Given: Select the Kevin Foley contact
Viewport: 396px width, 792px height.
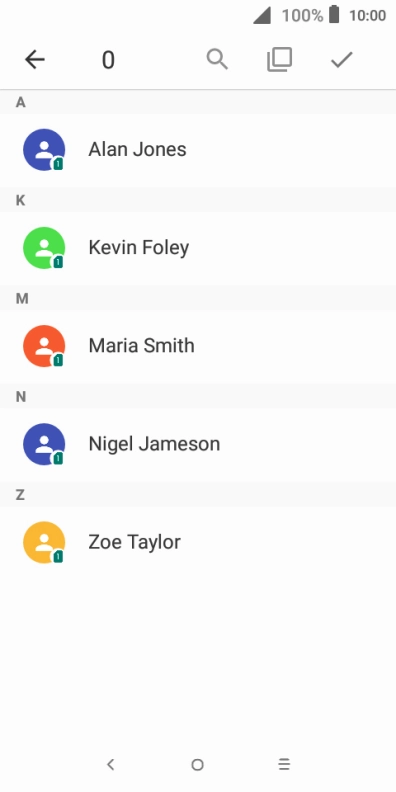Looking at the screenshot, I should pyautogui.click(x=198, y=248).
